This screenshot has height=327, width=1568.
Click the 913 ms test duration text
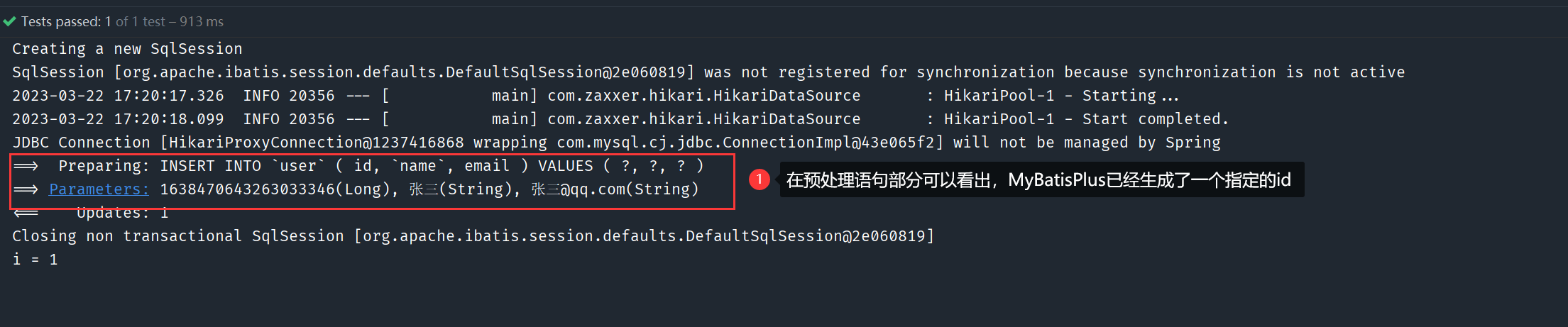[202, 21]
